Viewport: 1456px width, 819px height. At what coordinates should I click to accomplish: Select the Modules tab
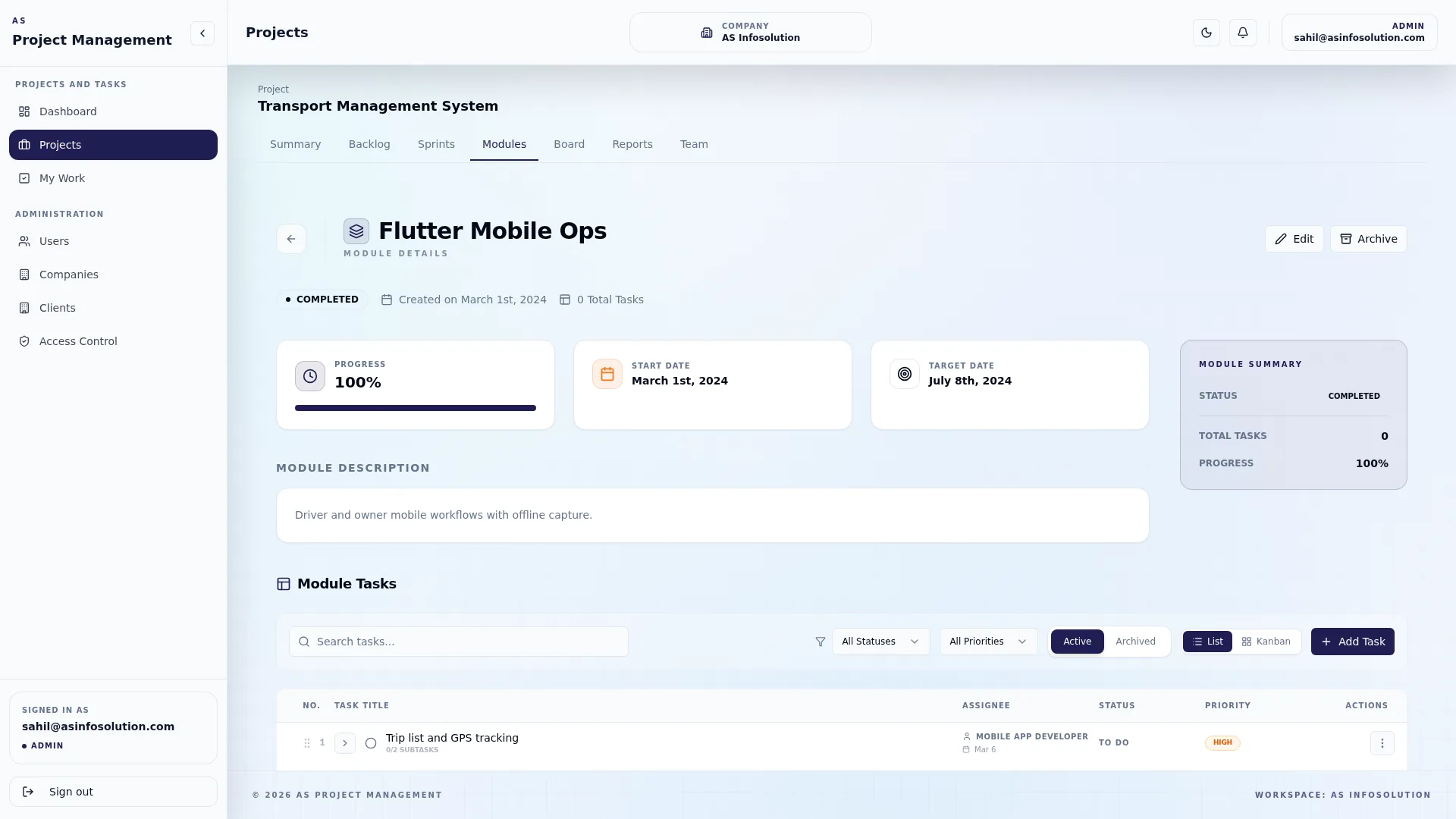tap(504, 144)
